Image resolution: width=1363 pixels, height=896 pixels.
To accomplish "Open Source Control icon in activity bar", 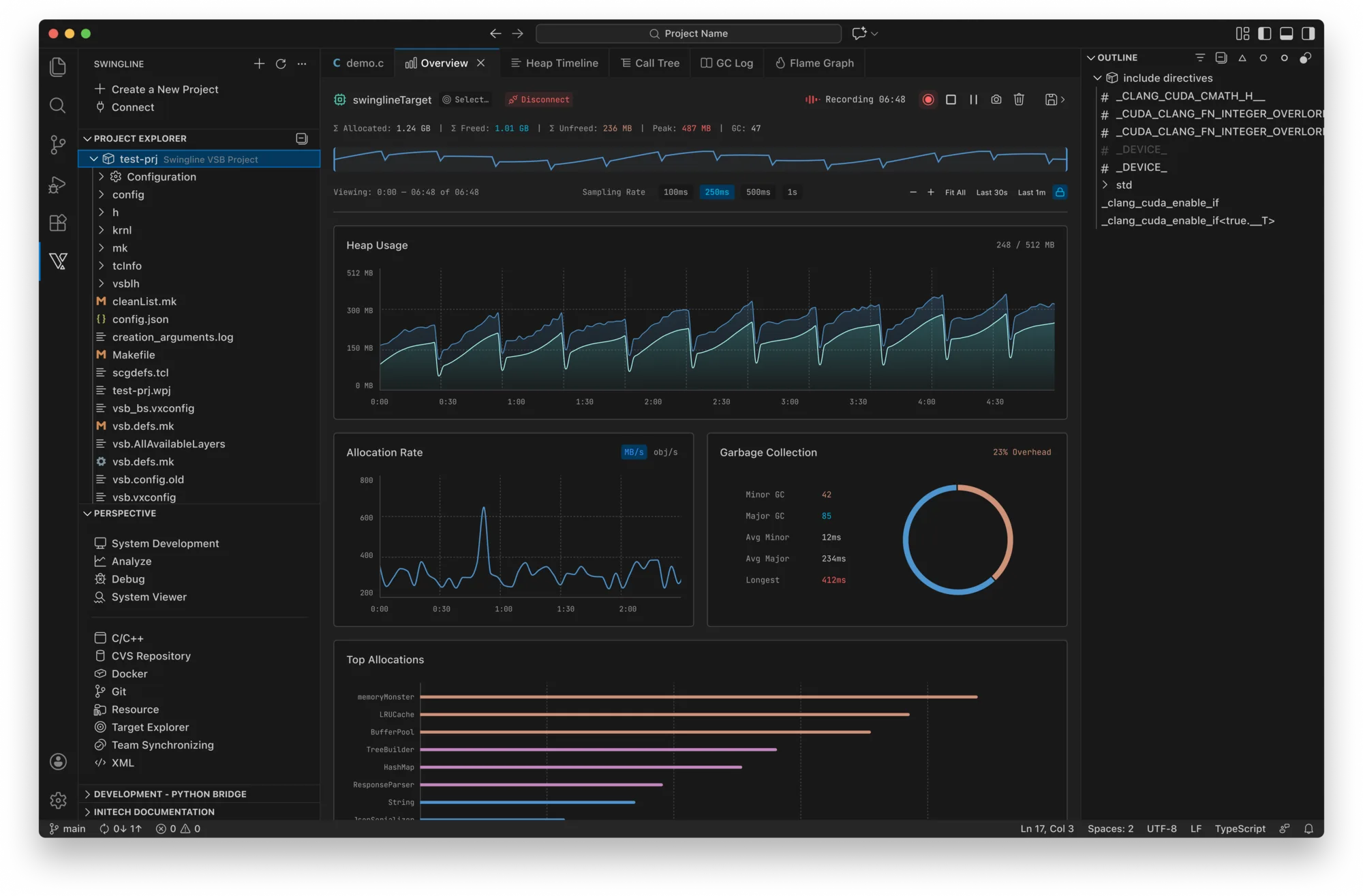I will coord(58,144).
